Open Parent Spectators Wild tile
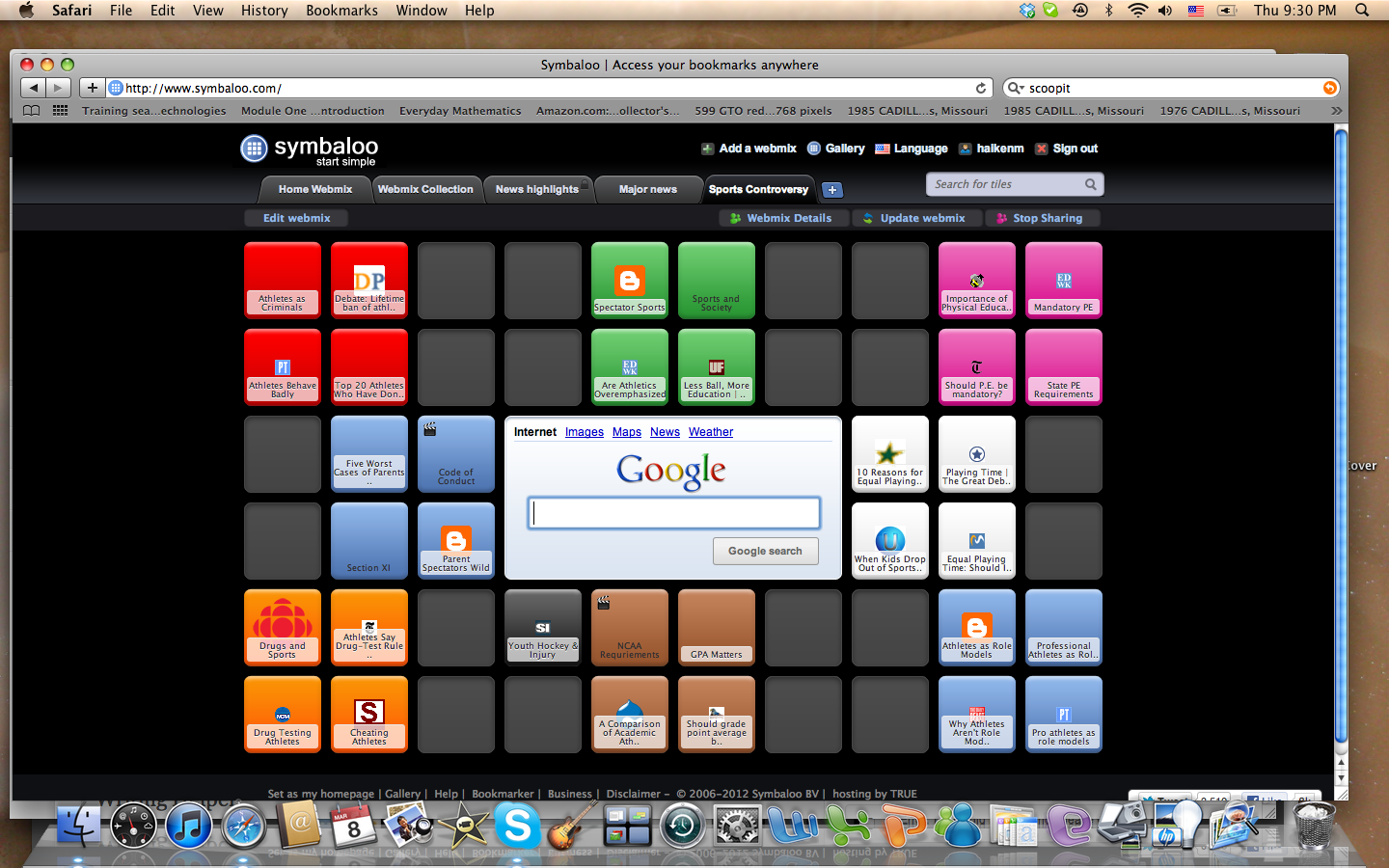Screen dimensions: 1389x868 [x=456, y=541]
